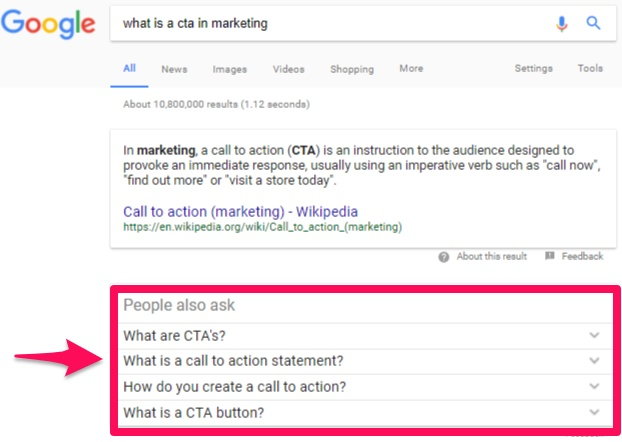Click into the Google search input field
This screenshot has height=442, width=622.
(x=330, y=23)
